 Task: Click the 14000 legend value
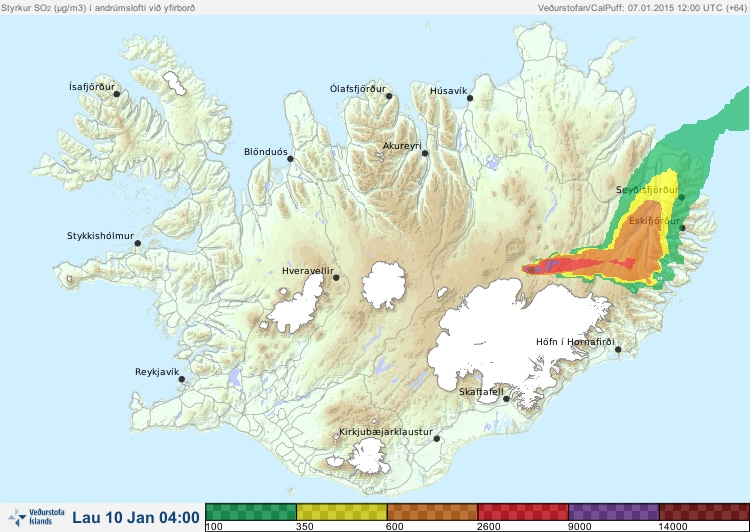(x=673, y=526)
